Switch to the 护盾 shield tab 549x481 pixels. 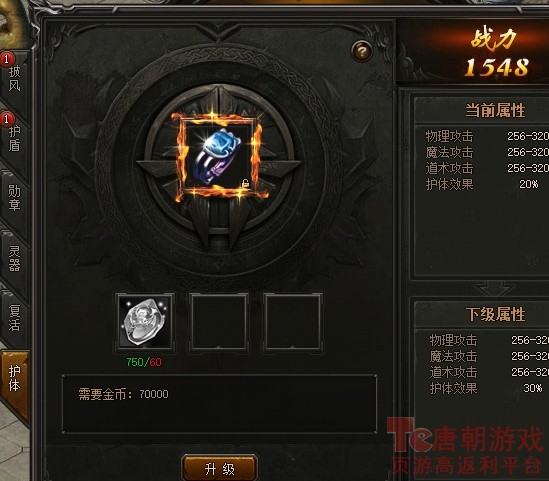click(x=15, y=139)
